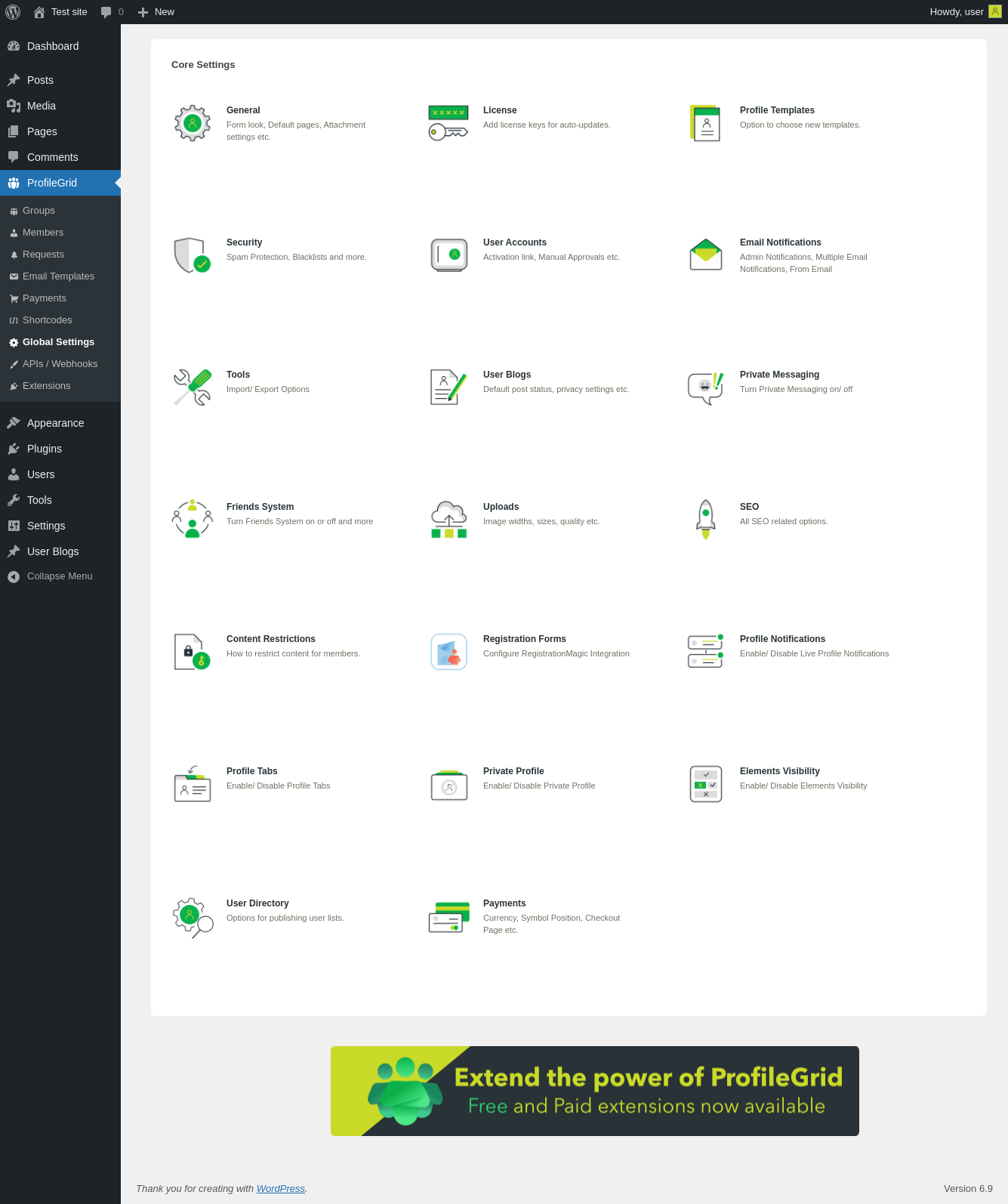
Task: Open the sidebar Tools menu
Action: (x=60, y=500)
